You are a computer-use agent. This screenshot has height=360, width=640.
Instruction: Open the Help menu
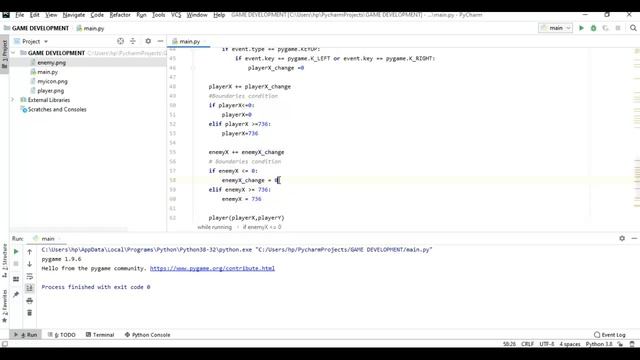219,15
